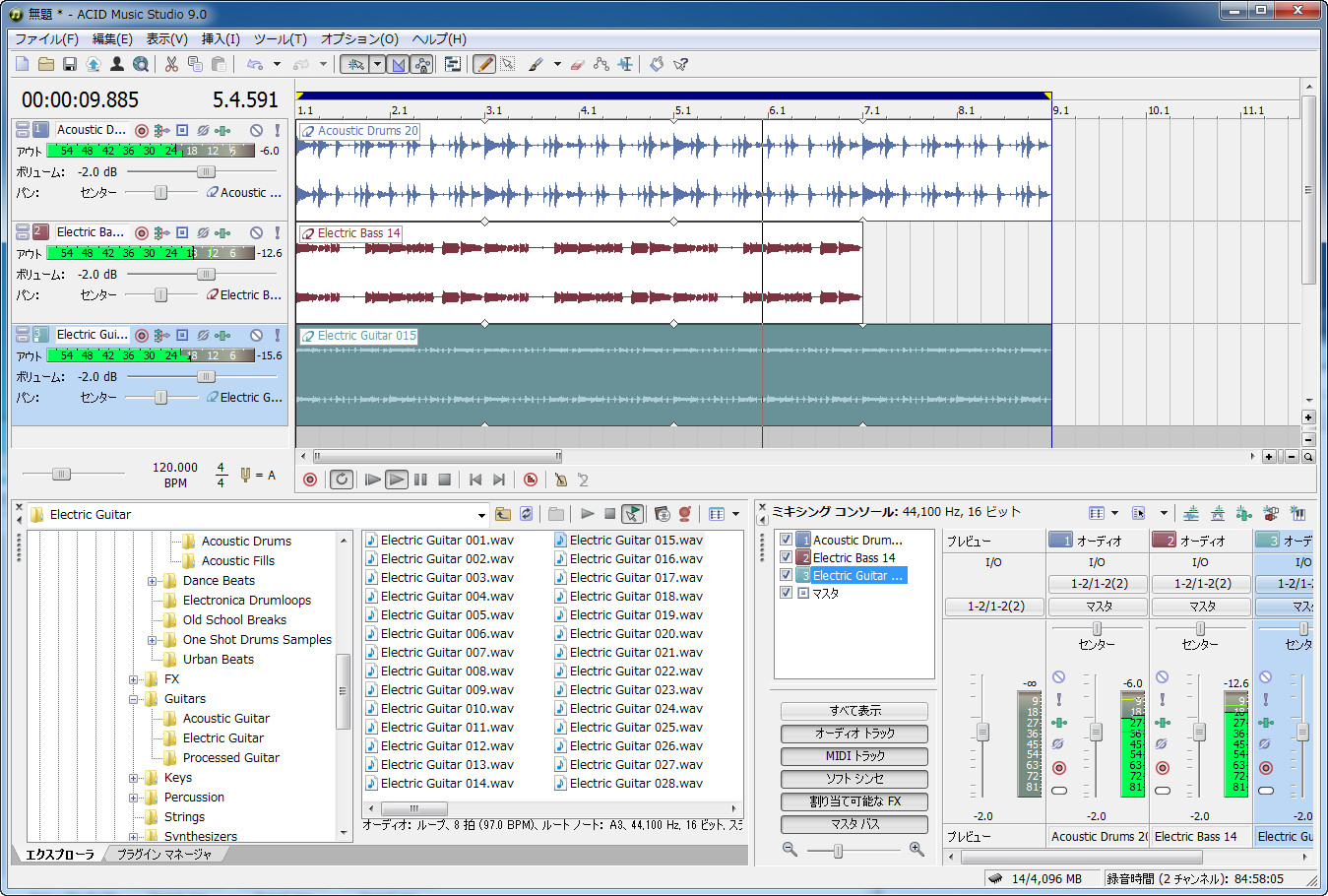Click the 割り当て可能な FX button
Viewport: 1328px width, 896px height.
pyautogui.click(x=854, y=801)
